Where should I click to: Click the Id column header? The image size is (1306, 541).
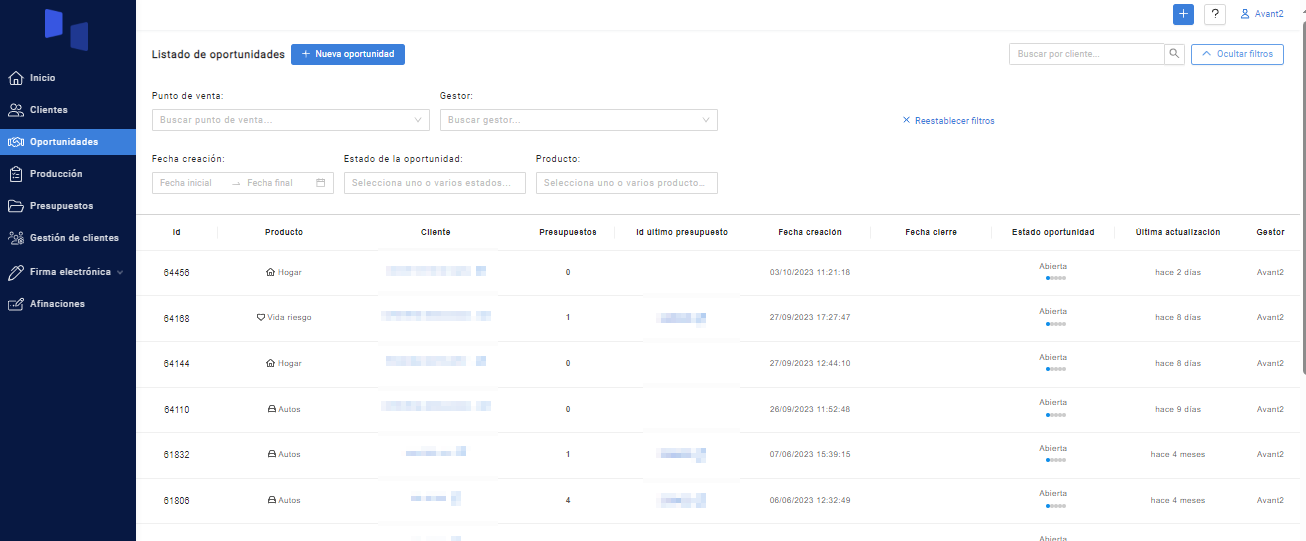[x=176, y=232]
